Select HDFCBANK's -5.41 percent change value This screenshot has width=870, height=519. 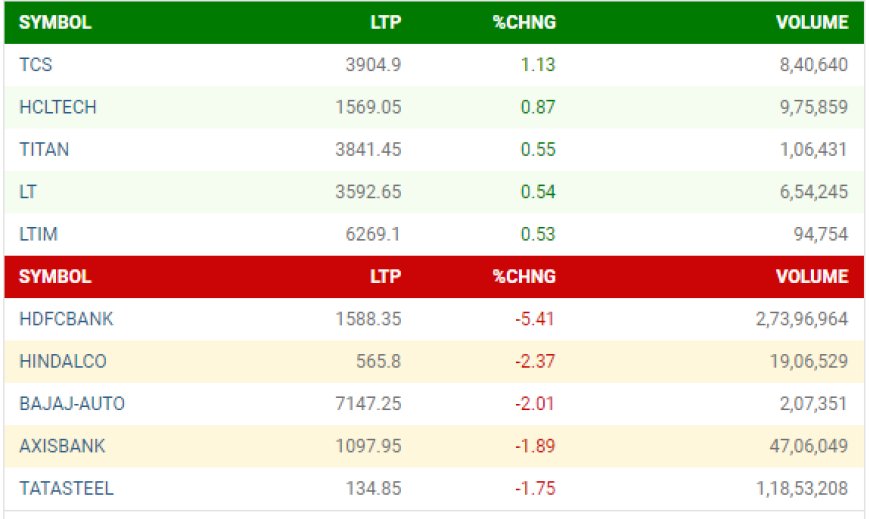tap(535, 319)
